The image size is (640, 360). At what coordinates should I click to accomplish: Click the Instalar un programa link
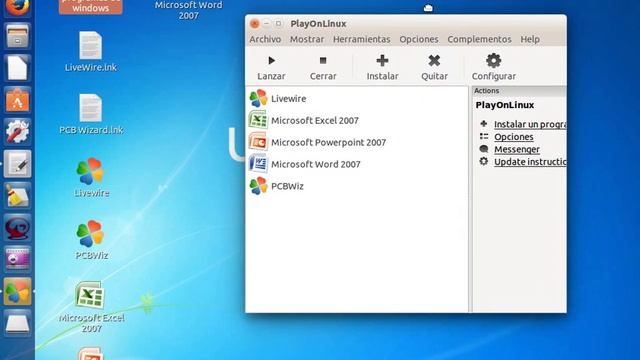530,124
